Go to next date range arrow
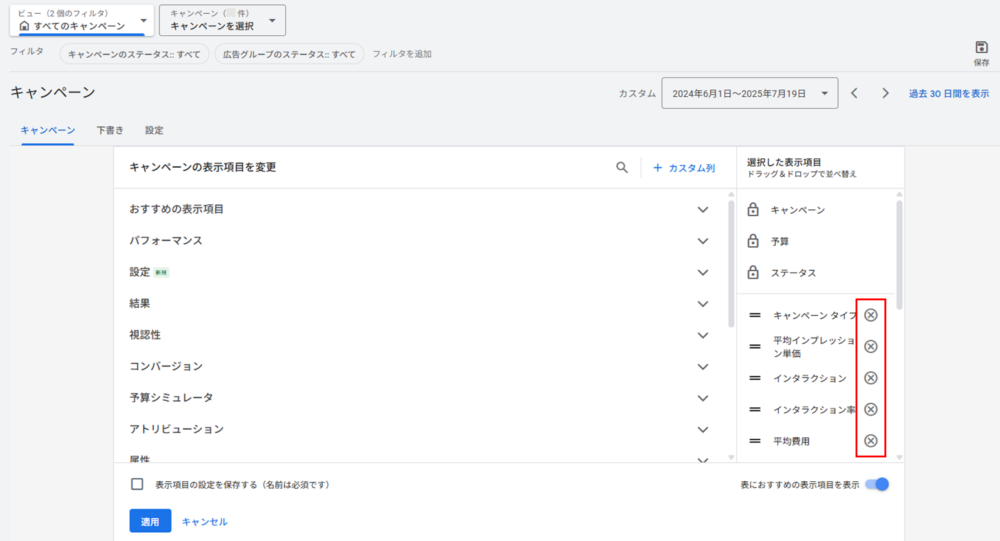This screenshot has height=541, width=1000. [885, 93]
